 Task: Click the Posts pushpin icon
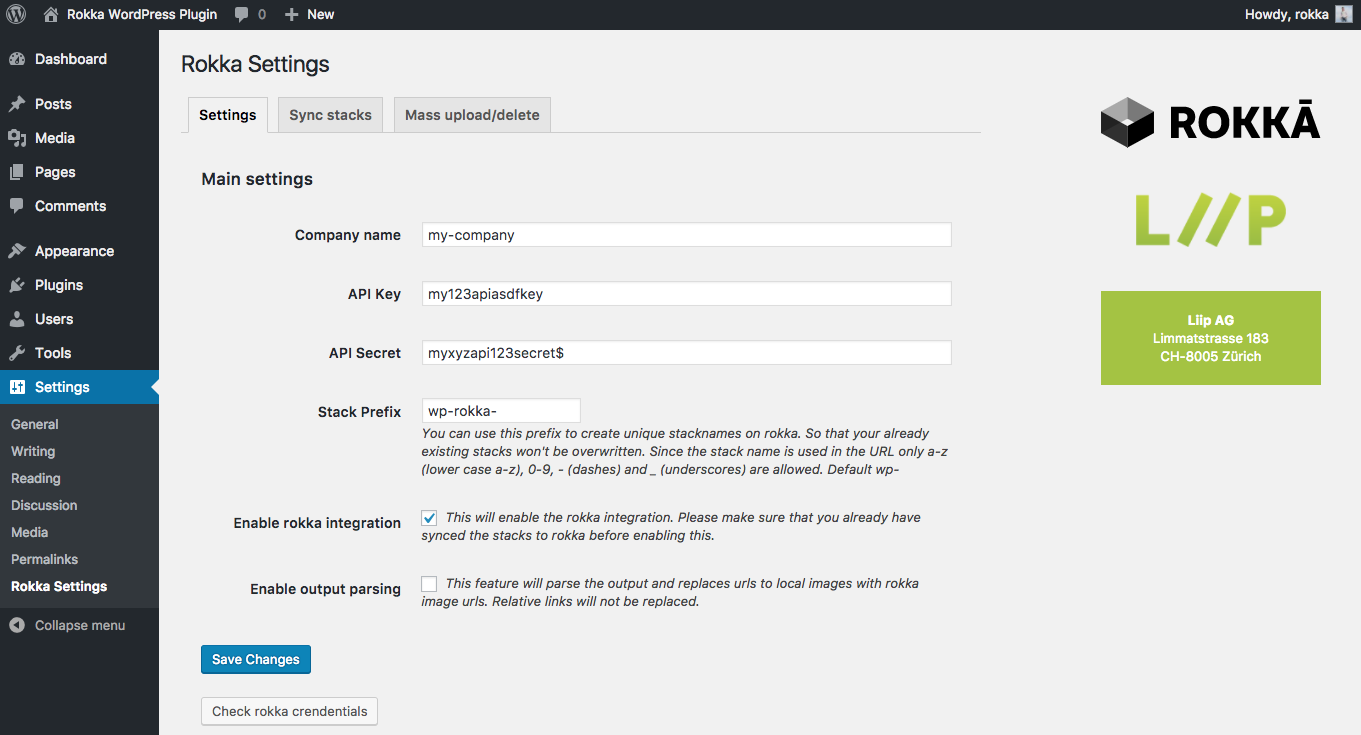17,104
